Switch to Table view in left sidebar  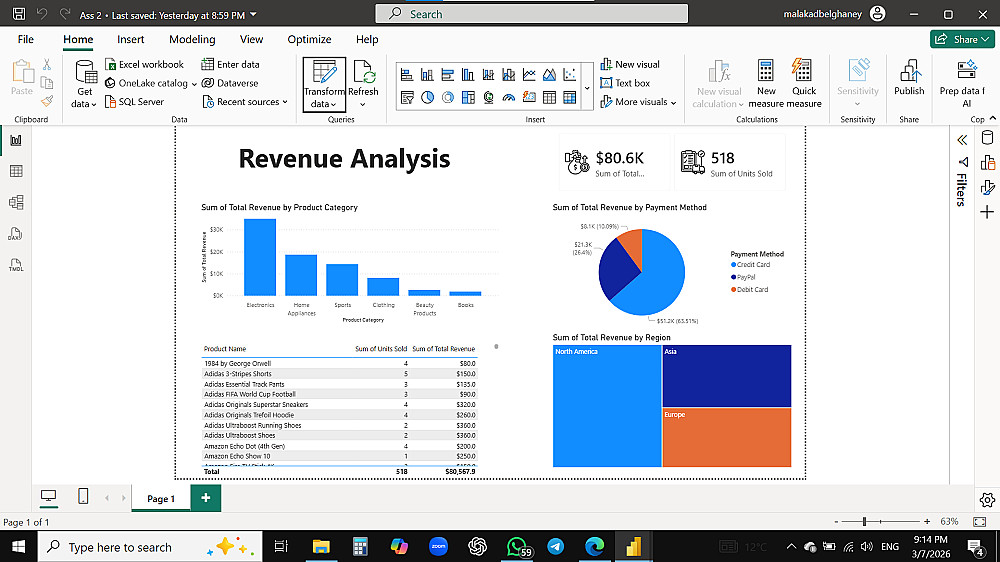pos(16,171)
